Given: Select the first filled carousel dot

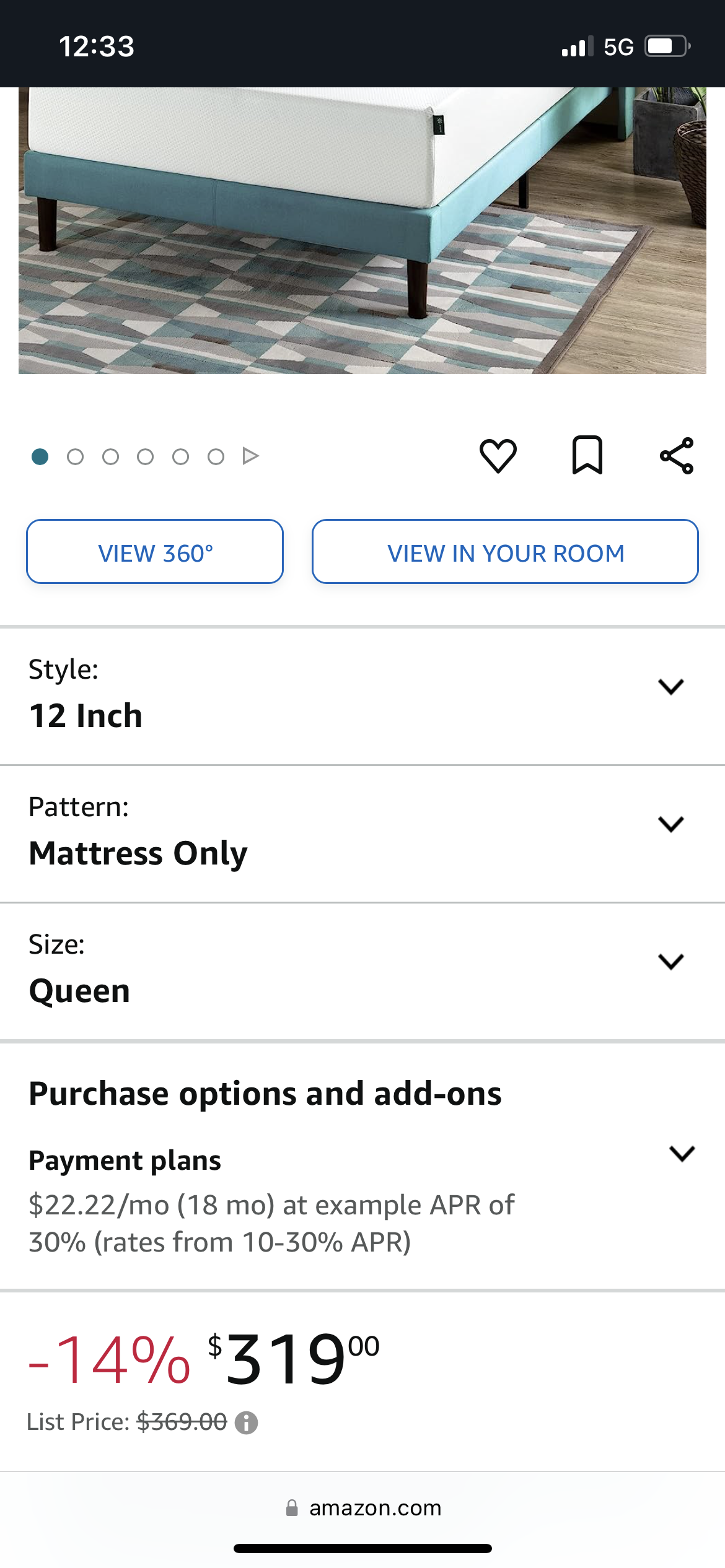Looking at the screenshot, I should pos(40,457).
